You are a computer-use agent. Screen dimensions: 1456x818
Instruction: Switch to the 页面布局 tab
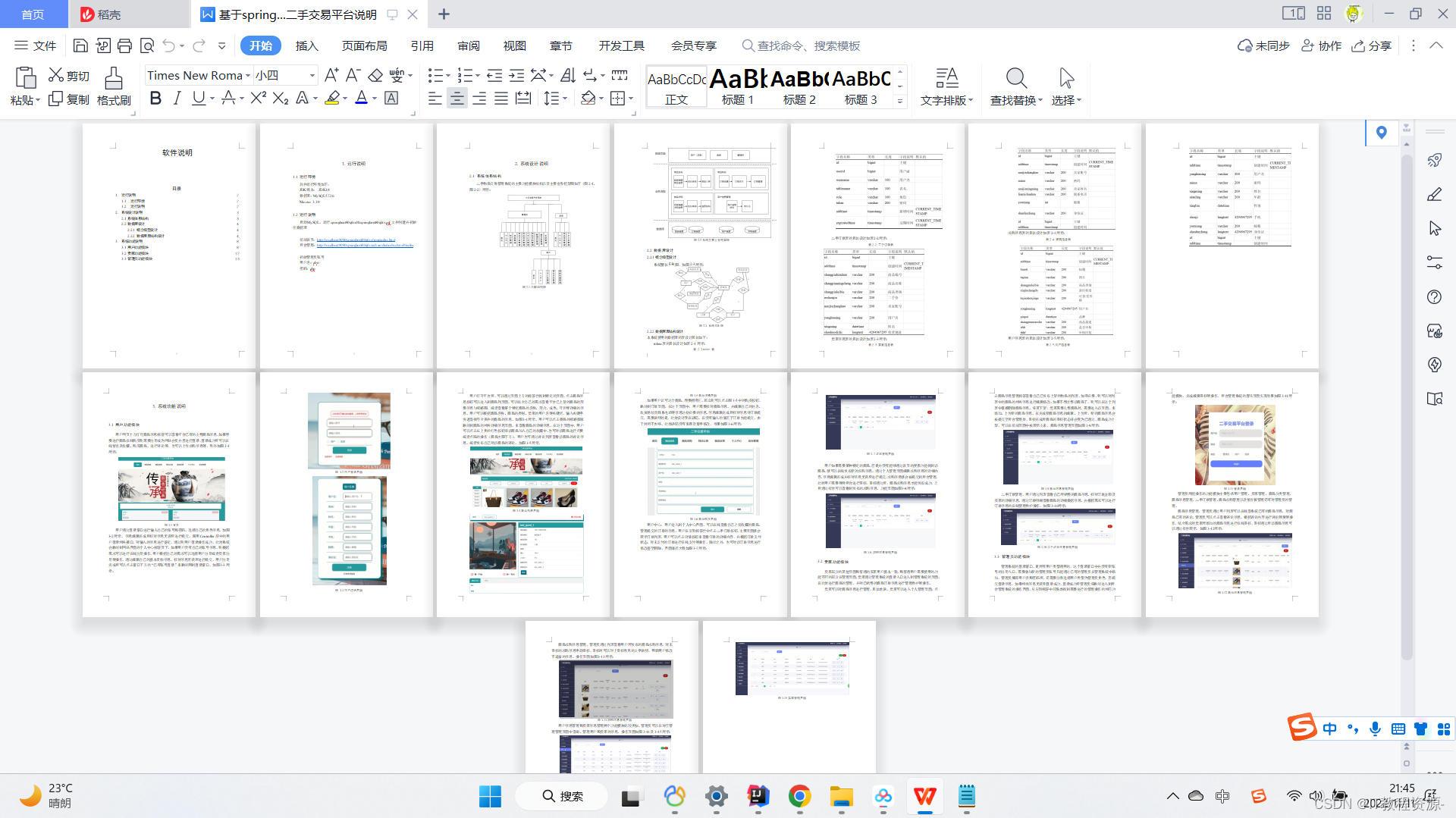pyautogui.click(x=364, y=45)
